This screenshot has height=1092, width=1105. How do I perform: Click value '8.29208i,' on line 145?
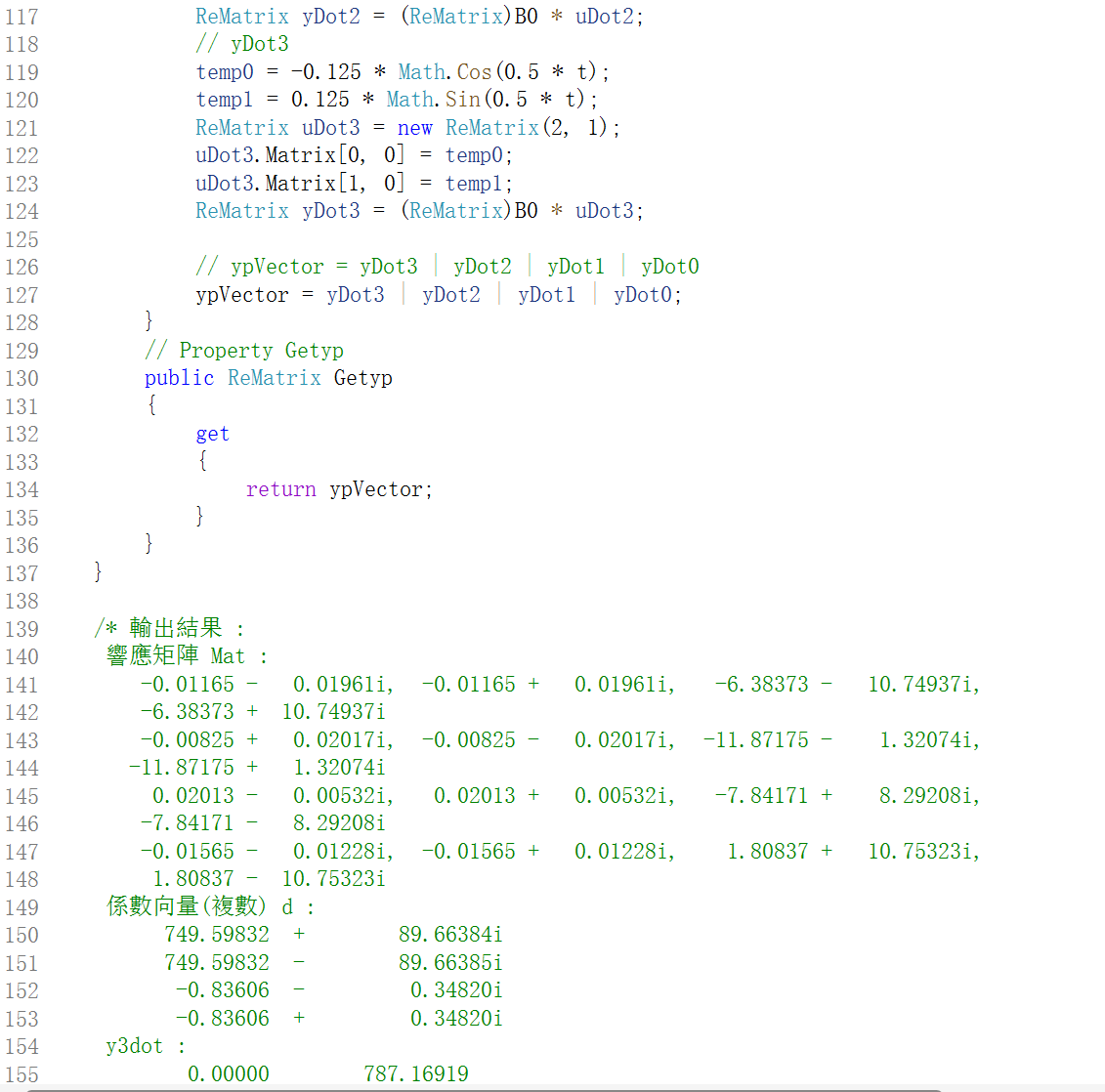click(x=930, y=795)
